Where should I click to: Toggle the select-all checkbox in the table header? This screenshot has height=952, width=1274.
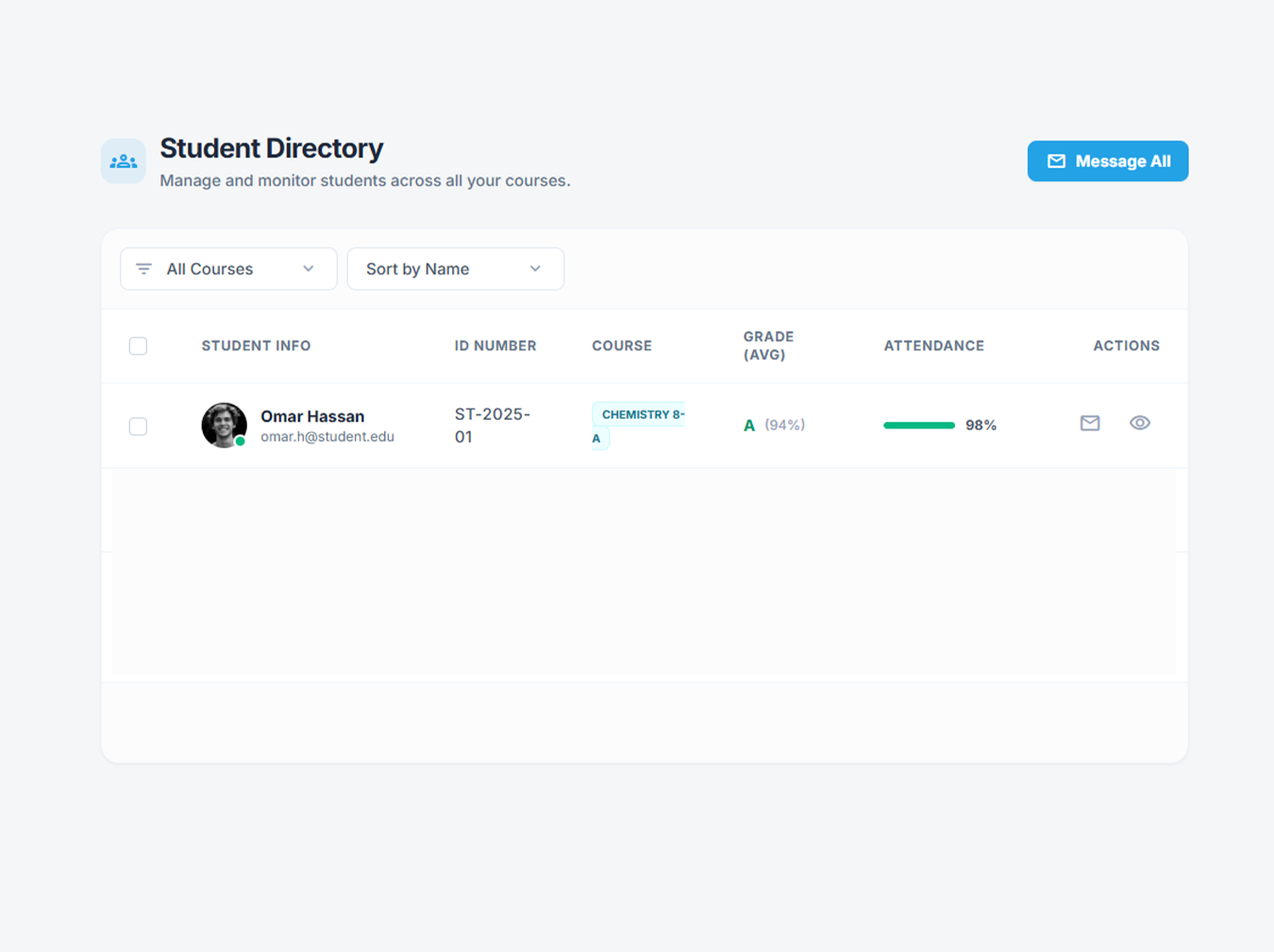tap(138, 345)
